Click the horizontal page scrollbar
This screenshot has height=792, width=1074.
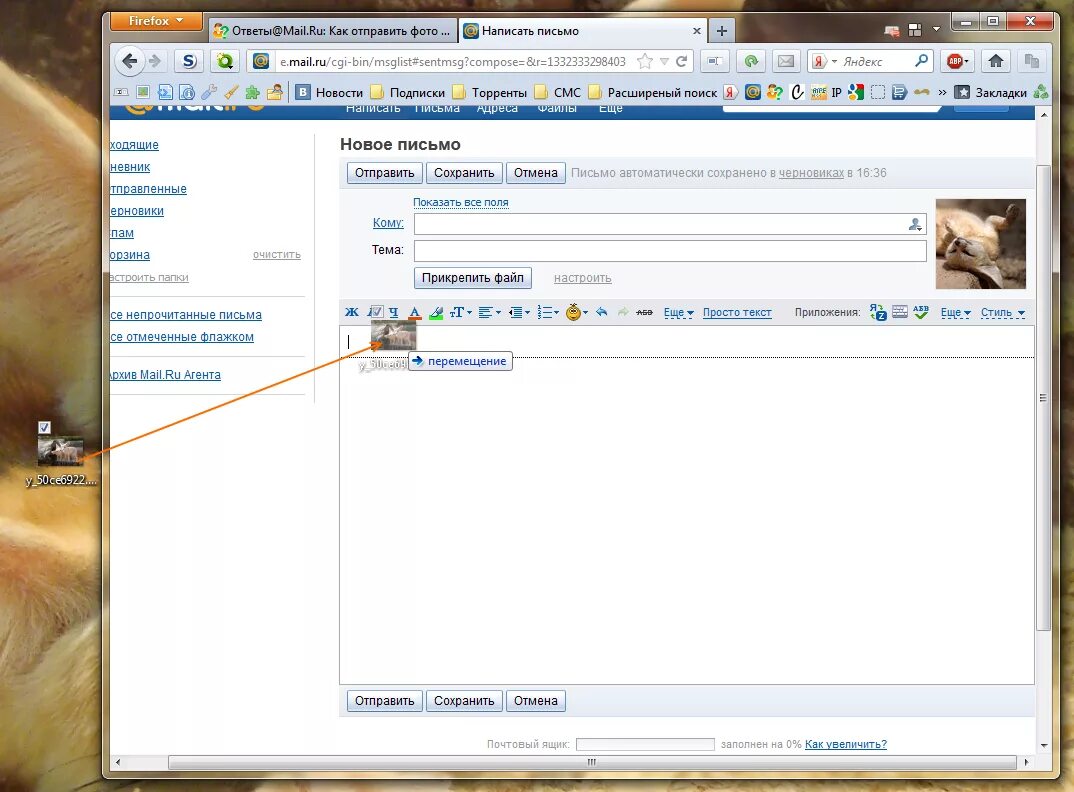[x=592, y=762]
